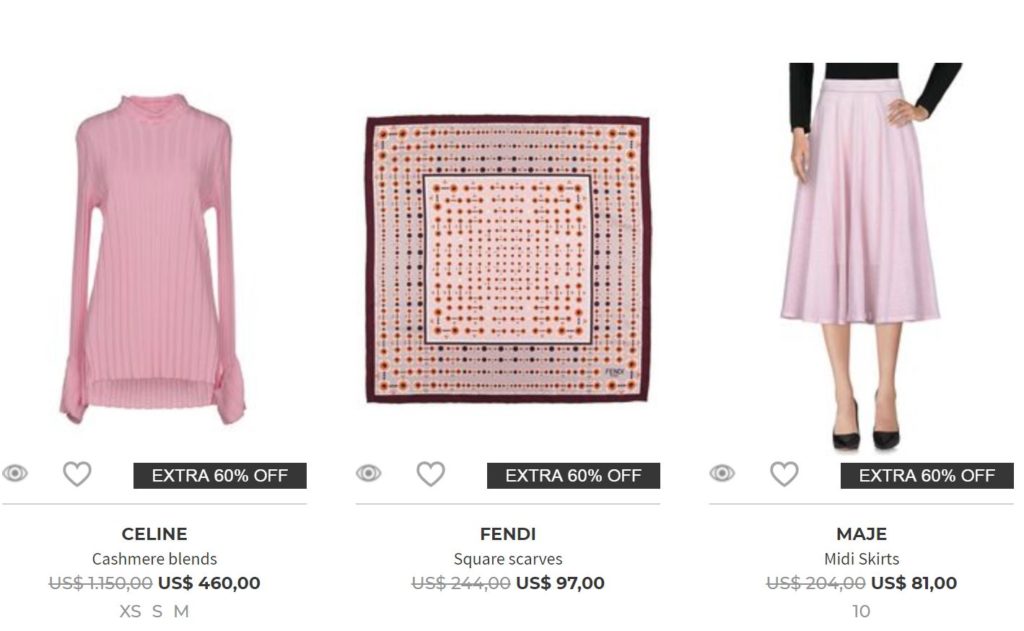The width and height of the screenshot is (1024, 631).
Task: Click Extra 60% Off badge on Fendi scarf
Action: coord(573,476)
